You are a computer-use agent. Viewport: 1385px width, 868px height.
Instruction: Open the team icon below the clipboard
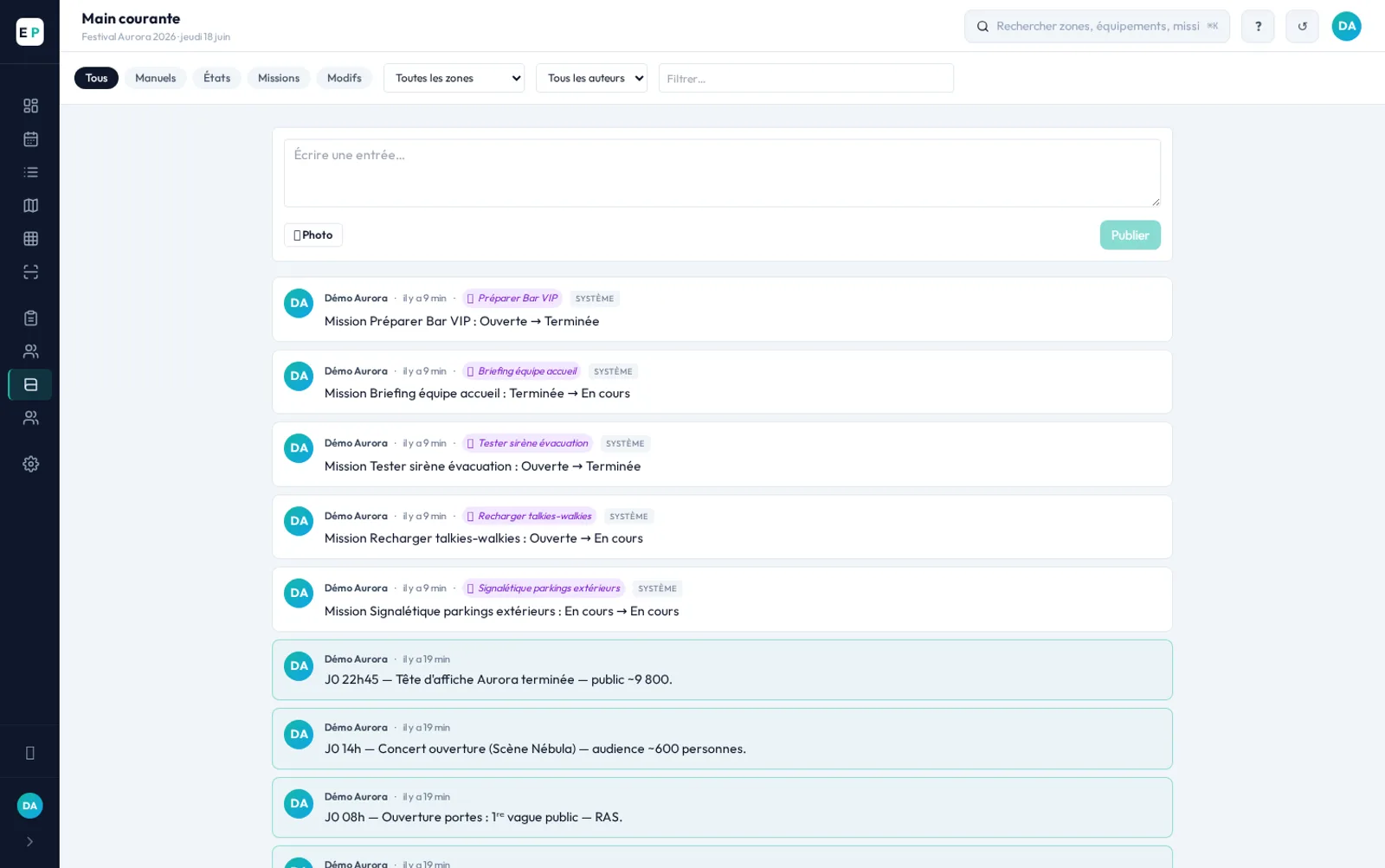click(30, 351)
